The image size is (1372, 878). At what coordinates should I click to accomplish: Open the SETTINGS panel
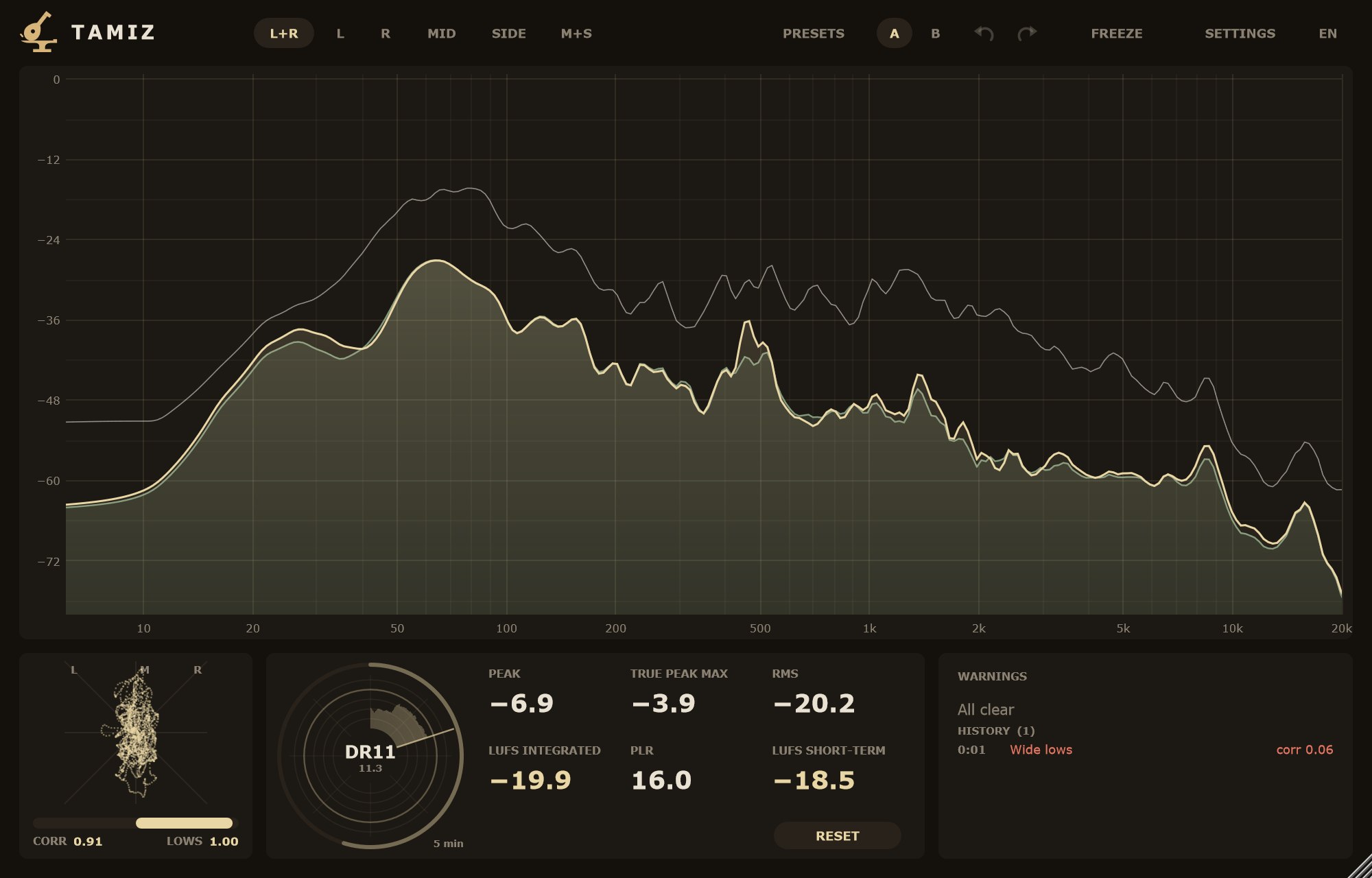pos(1240,33)
